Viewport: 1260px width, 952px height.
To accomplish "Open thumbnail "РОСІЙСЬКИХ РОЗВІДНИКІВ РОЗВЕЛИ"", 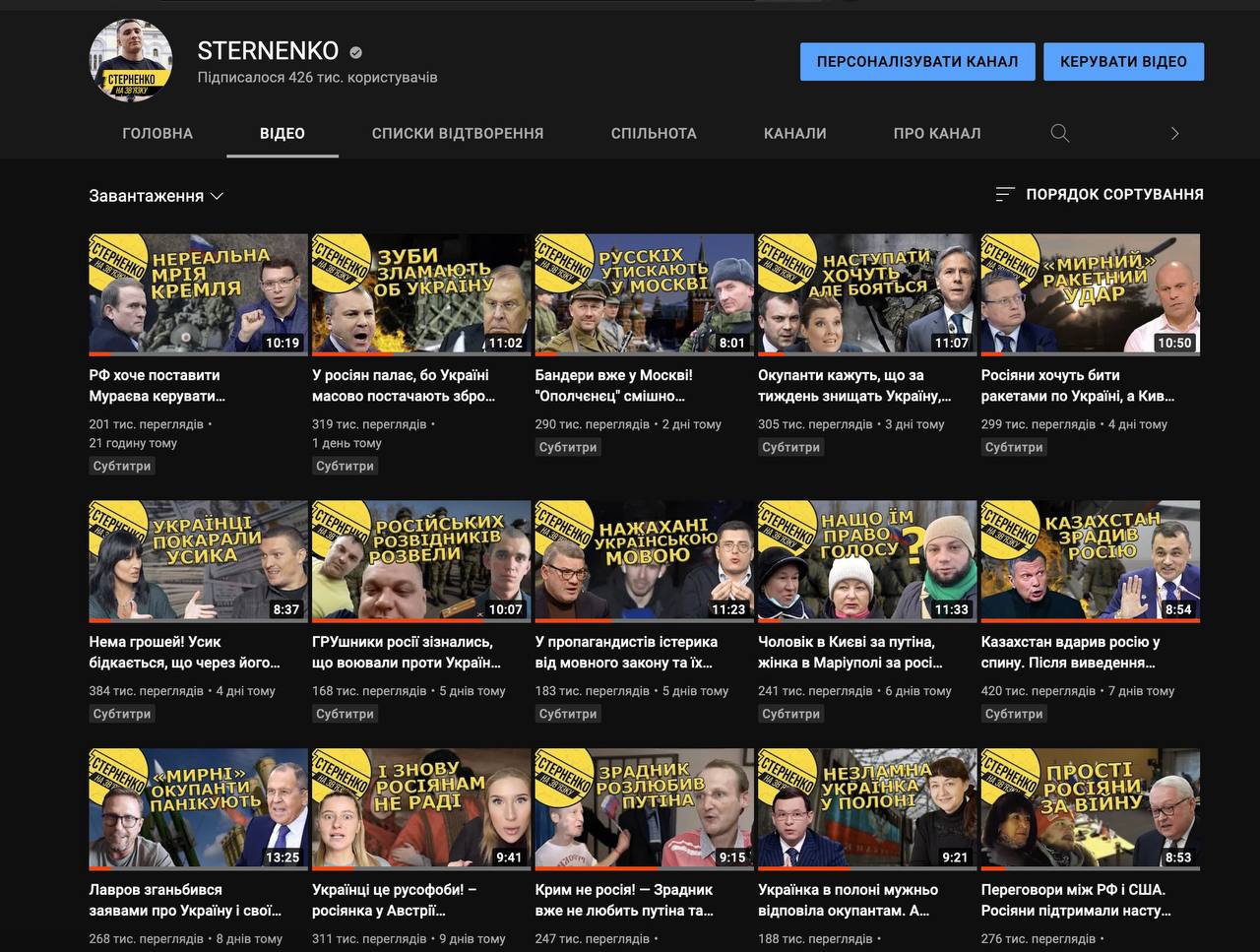I will pos(421,561).
